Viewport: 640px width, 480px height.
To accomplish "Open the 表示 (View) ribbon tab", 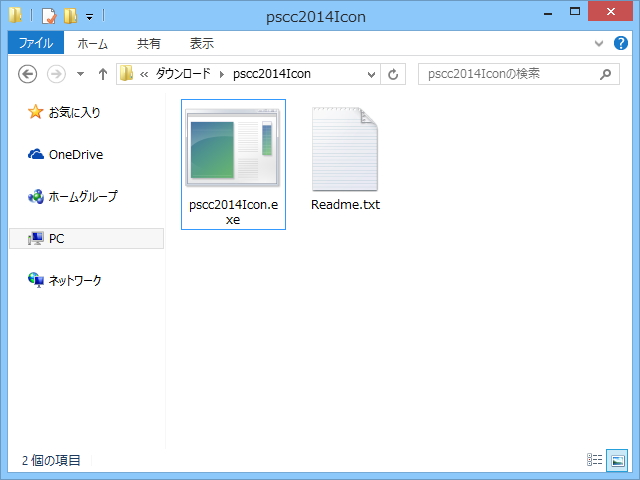I will 202,43.
